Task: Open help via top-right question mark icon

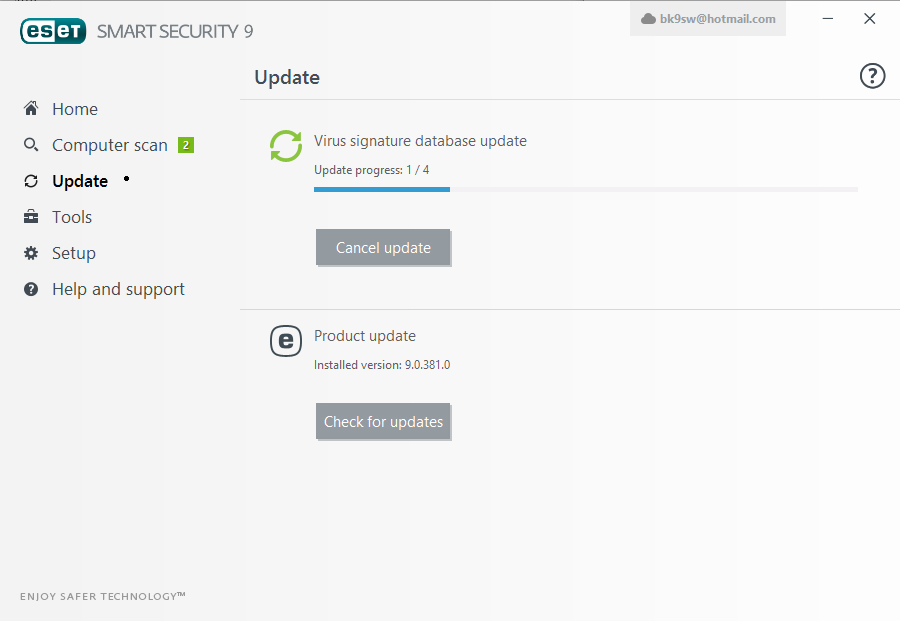Action: coord(872,76)
